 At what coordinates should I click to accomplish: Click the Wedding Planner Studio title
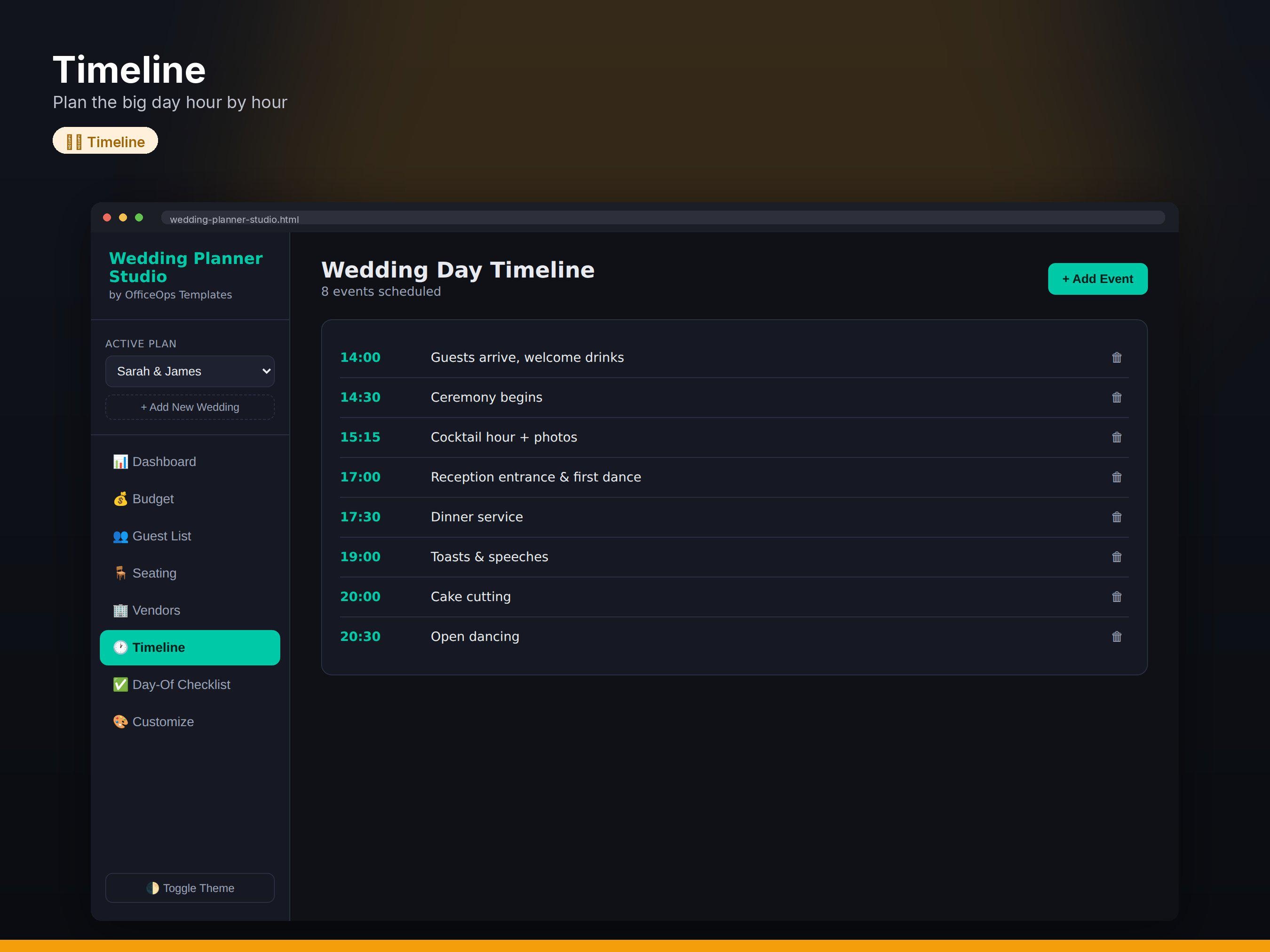[186, 268]
